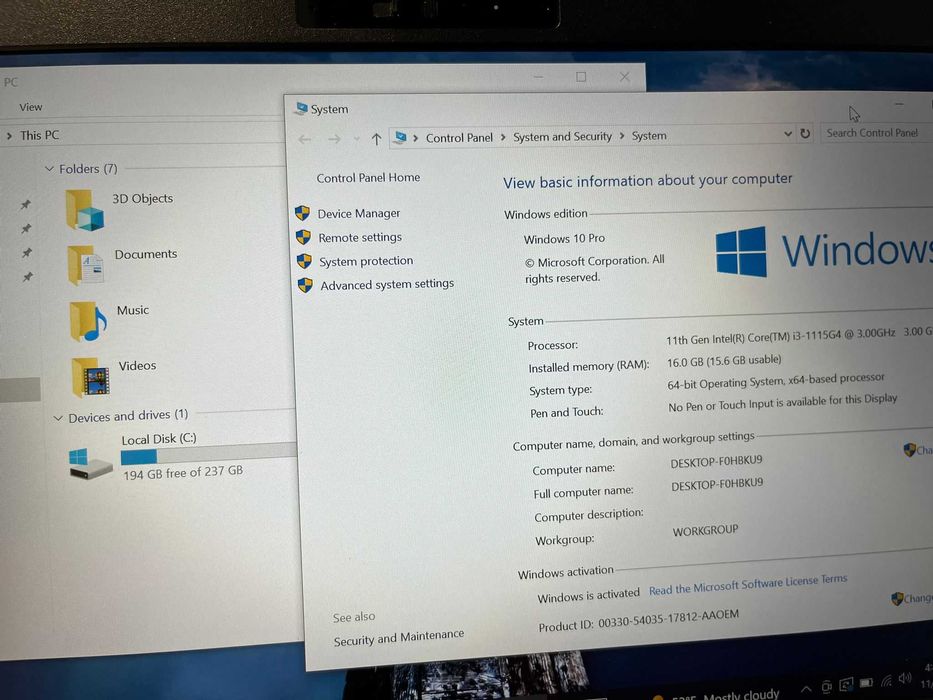933x700 pixels.
Task: Click System in the breadcrumb path
Action: [x=649, y=136]
